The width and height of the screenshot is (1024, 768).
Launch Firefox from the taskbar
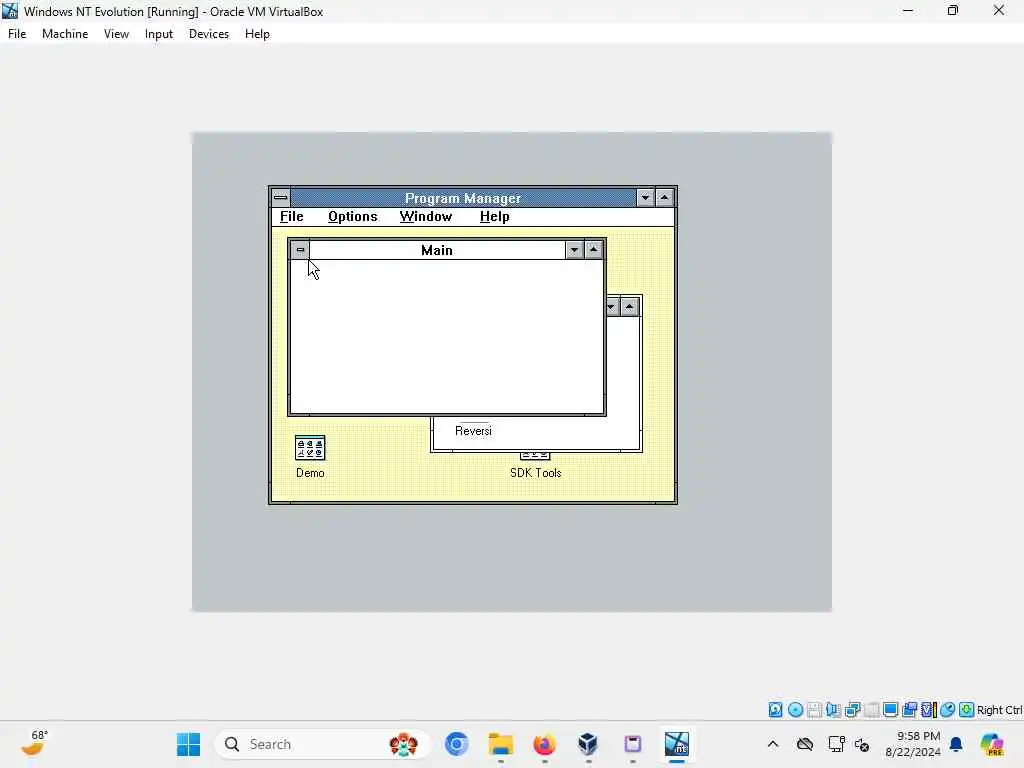tap(545, 744)
